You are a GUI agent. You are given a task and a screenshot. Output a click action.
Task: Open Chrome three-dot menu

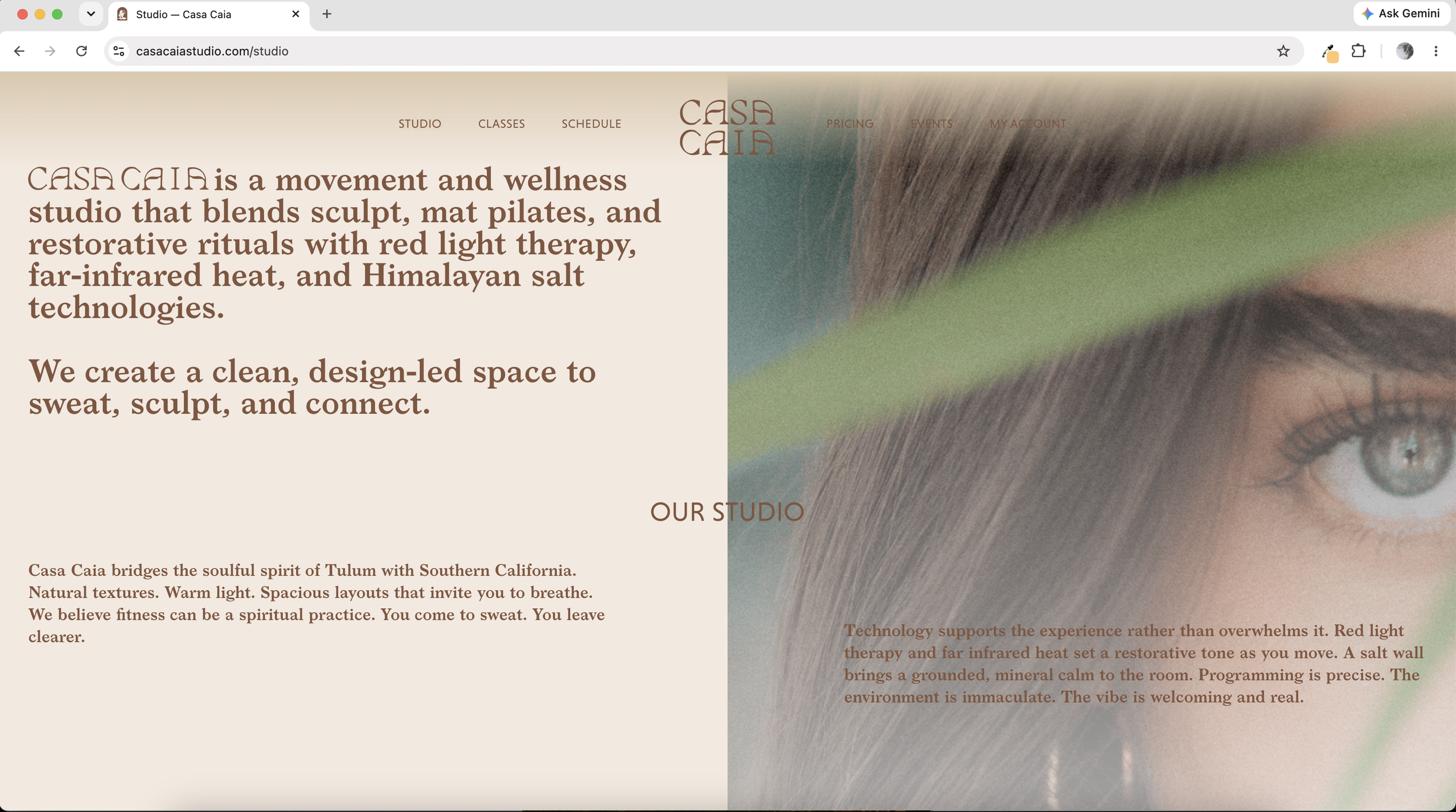(x=1436, y=51)
